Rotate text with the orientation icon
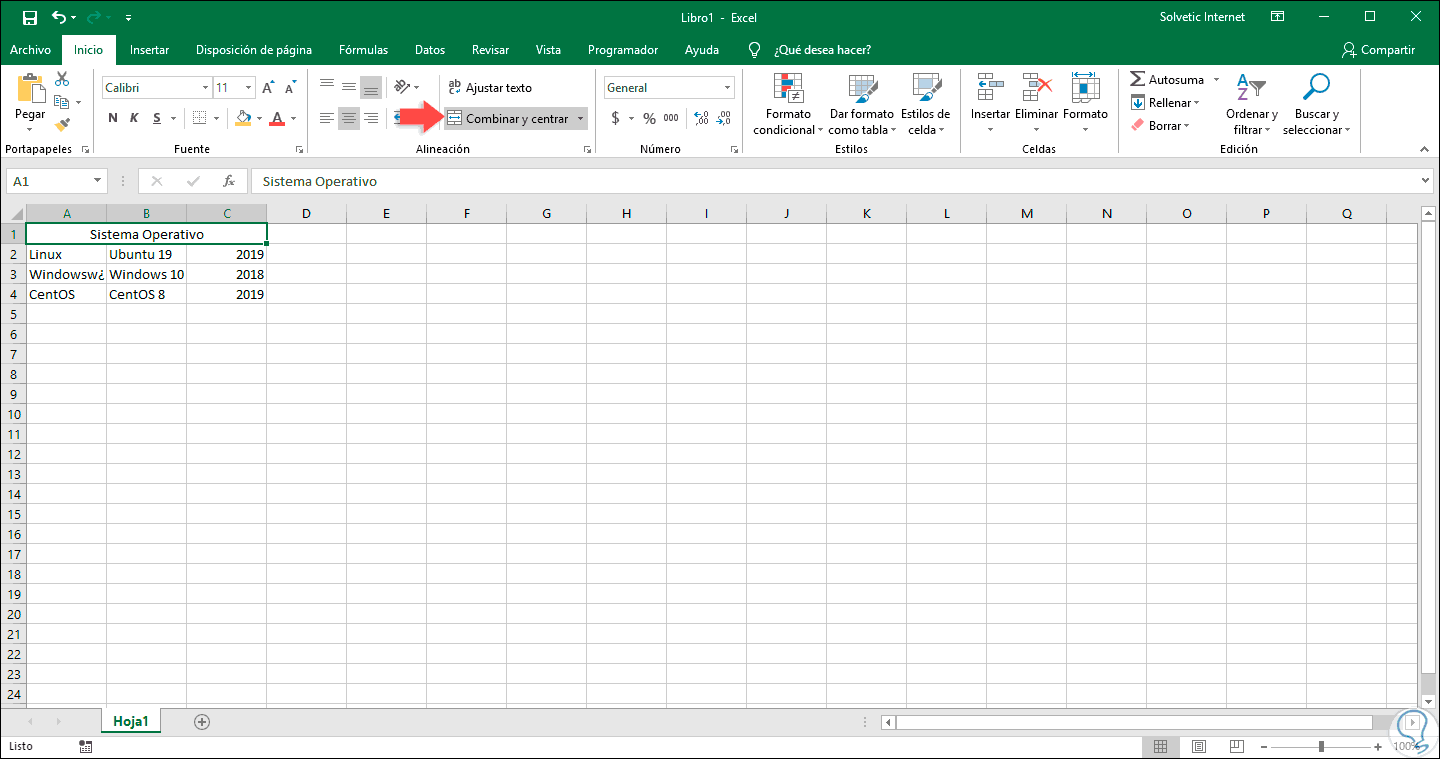The width and height of the screenshot is (1440, 759). 402,87
